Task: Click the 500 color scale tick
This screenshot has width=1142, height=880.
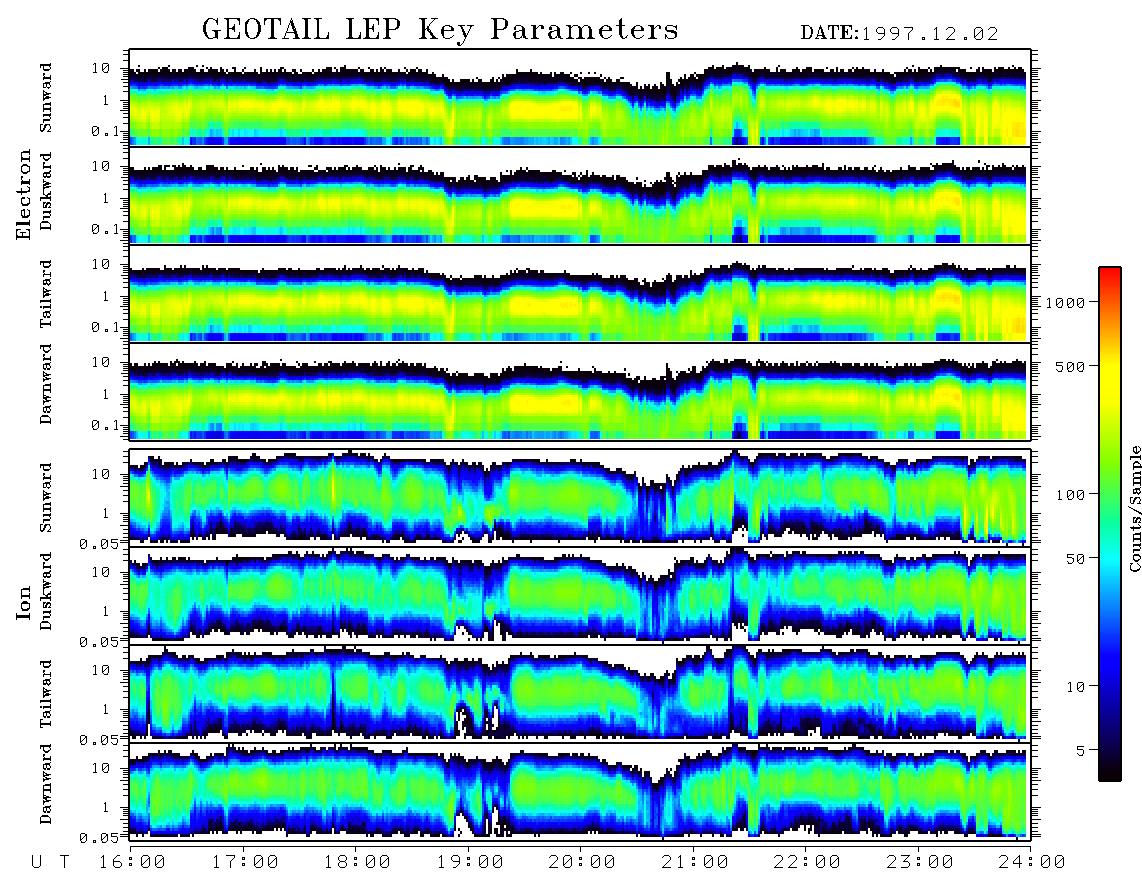Action: [x=1070, y=366]
